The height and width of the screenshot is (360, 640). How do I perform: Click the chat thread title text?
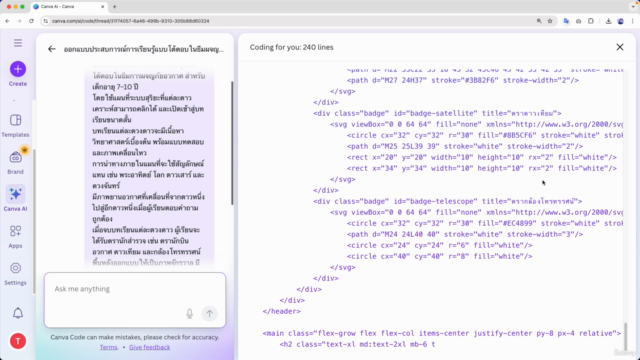144,49
